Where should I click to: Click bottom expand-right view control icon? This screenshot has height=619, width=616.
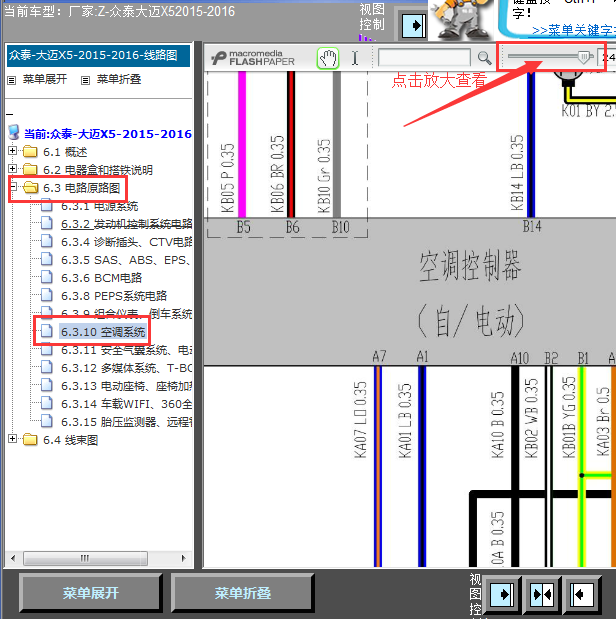click(x=502, y=594)
